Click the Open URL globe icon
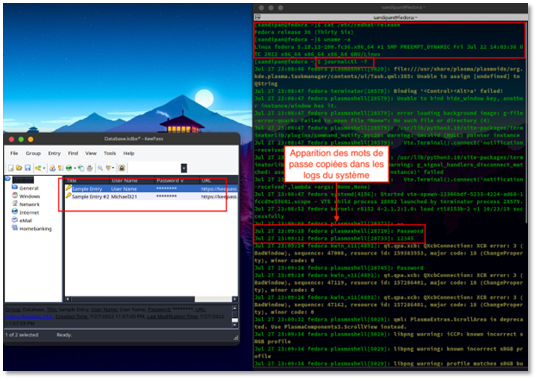 [69, 168]
